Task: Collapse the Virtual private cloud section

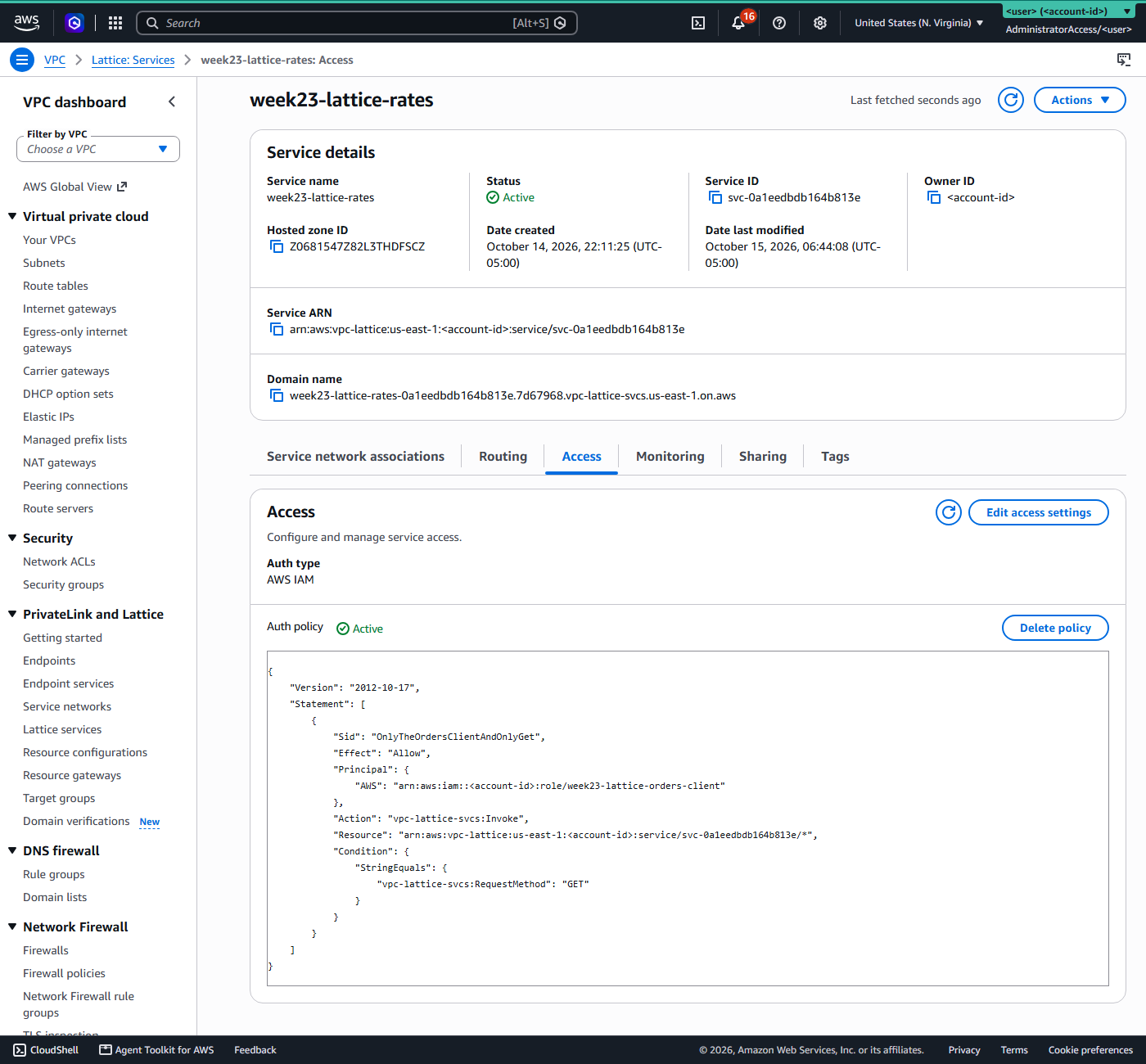Action: 12,216
